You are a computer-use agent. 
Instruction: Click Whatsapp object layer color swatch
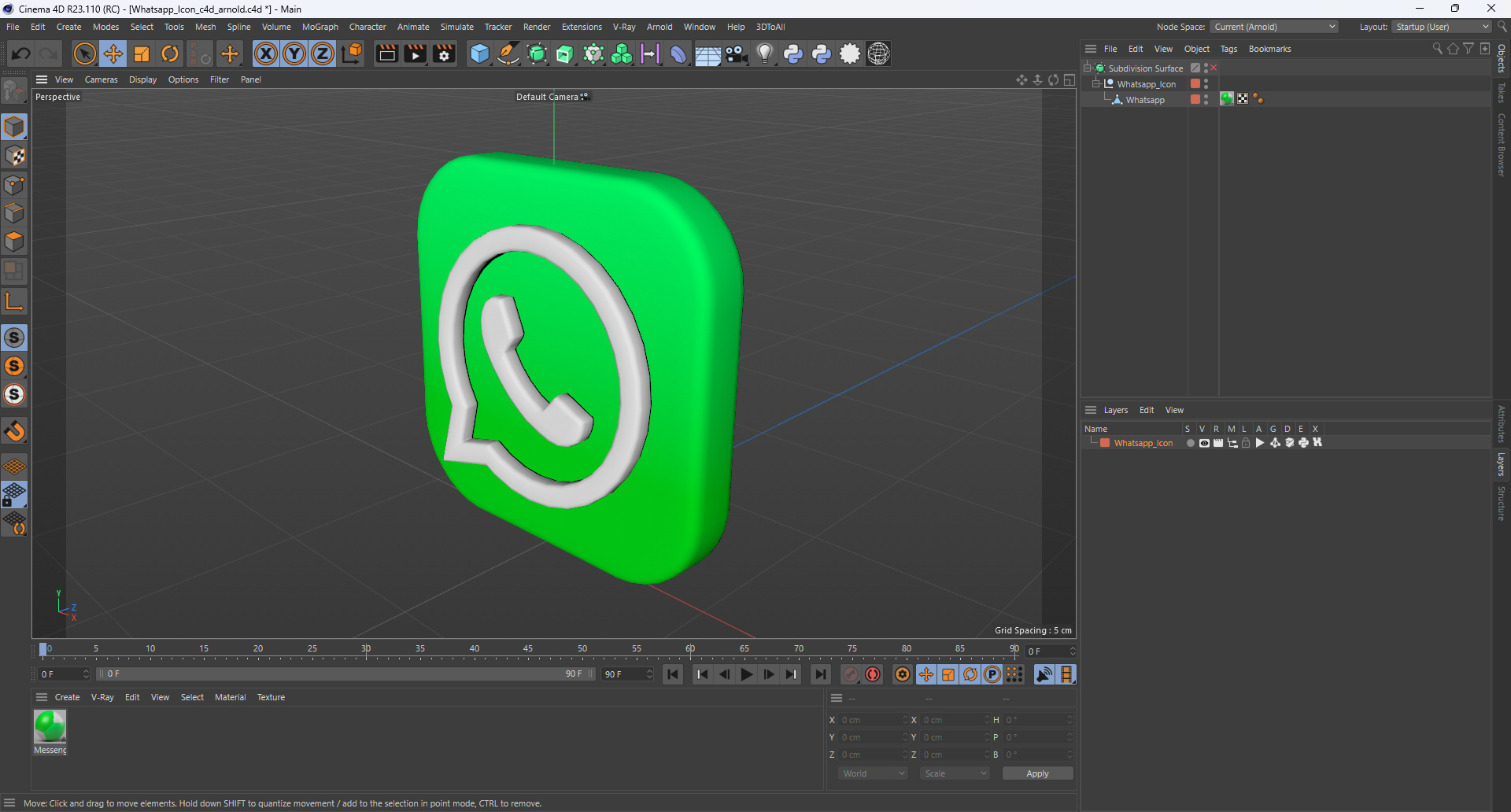point(1195,99)
